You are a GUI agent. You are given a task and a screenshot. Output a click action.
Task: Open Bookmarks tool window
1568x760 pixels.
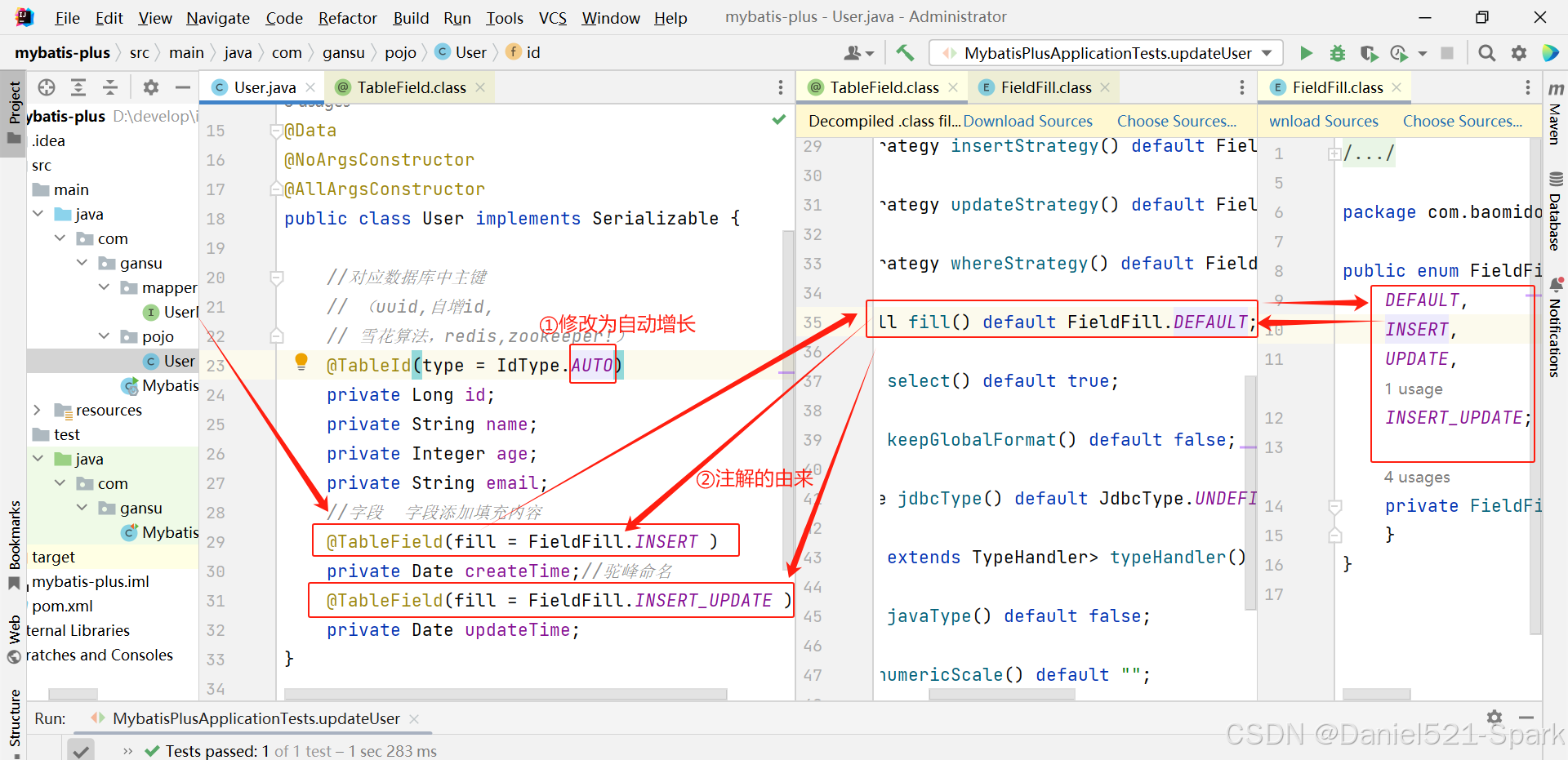click(15, 544)
